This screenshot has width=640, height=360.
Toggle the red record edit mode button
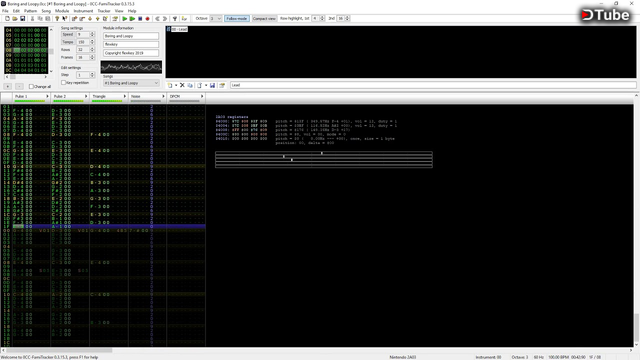(x=147, y=19)
